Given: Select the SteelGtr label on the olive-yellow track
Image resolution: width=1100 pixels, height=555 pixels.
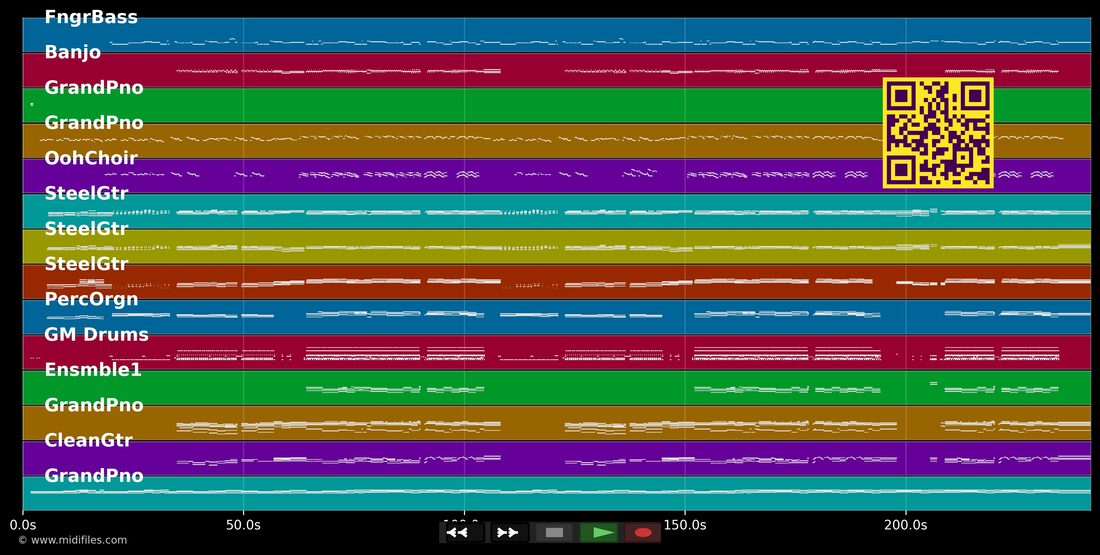Looking at the screenshot, I should click(87, 229).
